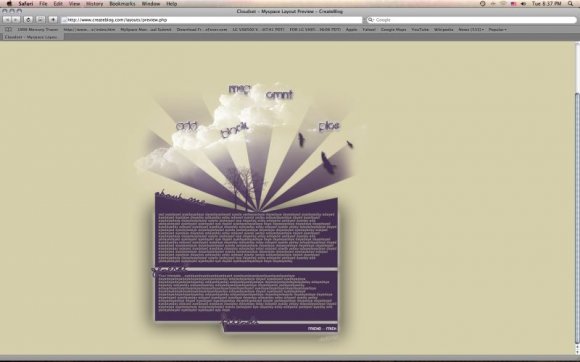The height and width of the screenshot is (362, 580).
Task: Open the US flag input menu
Action: tap(513, 4)
